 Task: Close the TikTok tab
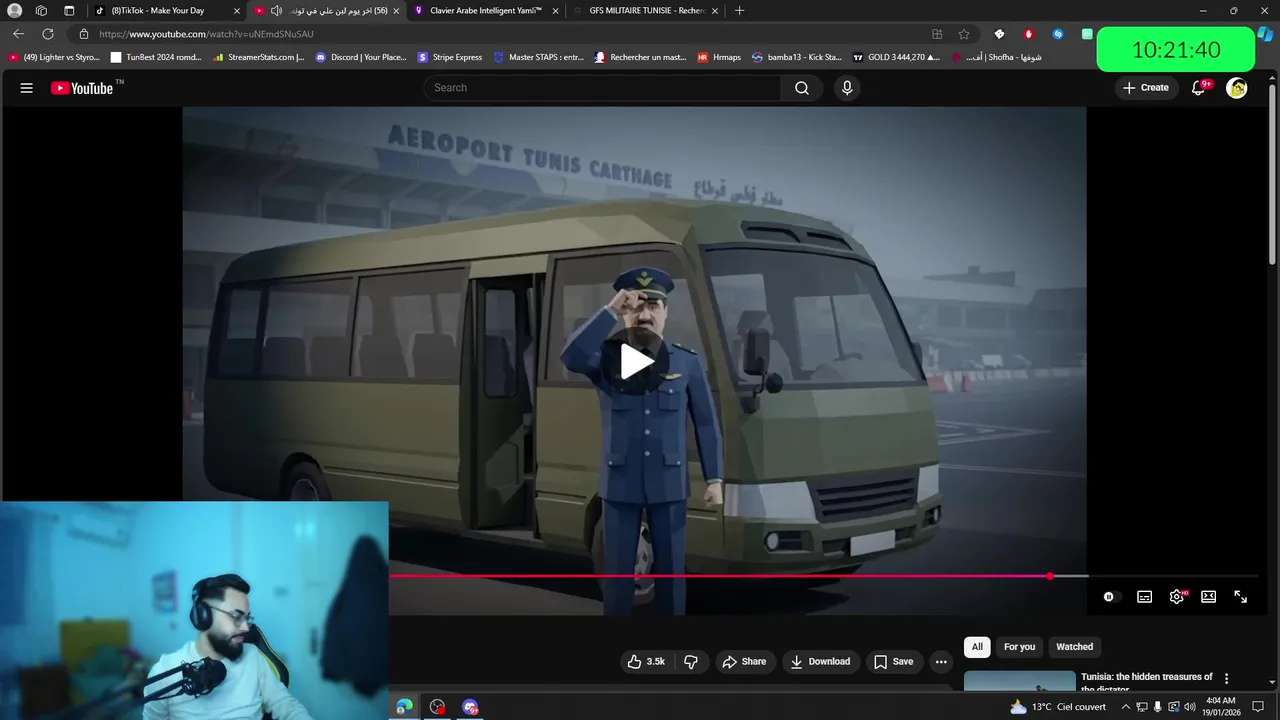coord(237,11)
